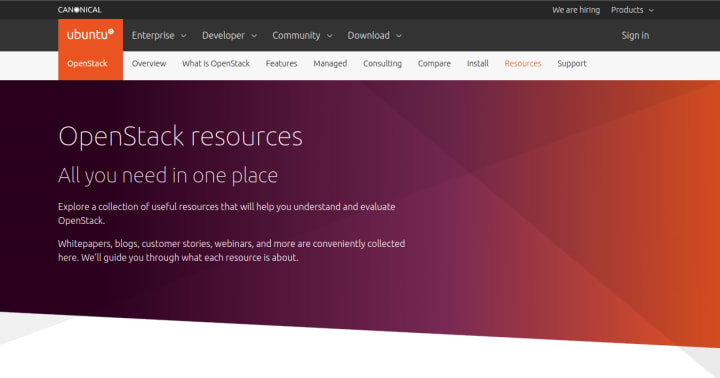Open the What is OpenStack tab
This screenshot has width=720, height=378.
(216, 63)
